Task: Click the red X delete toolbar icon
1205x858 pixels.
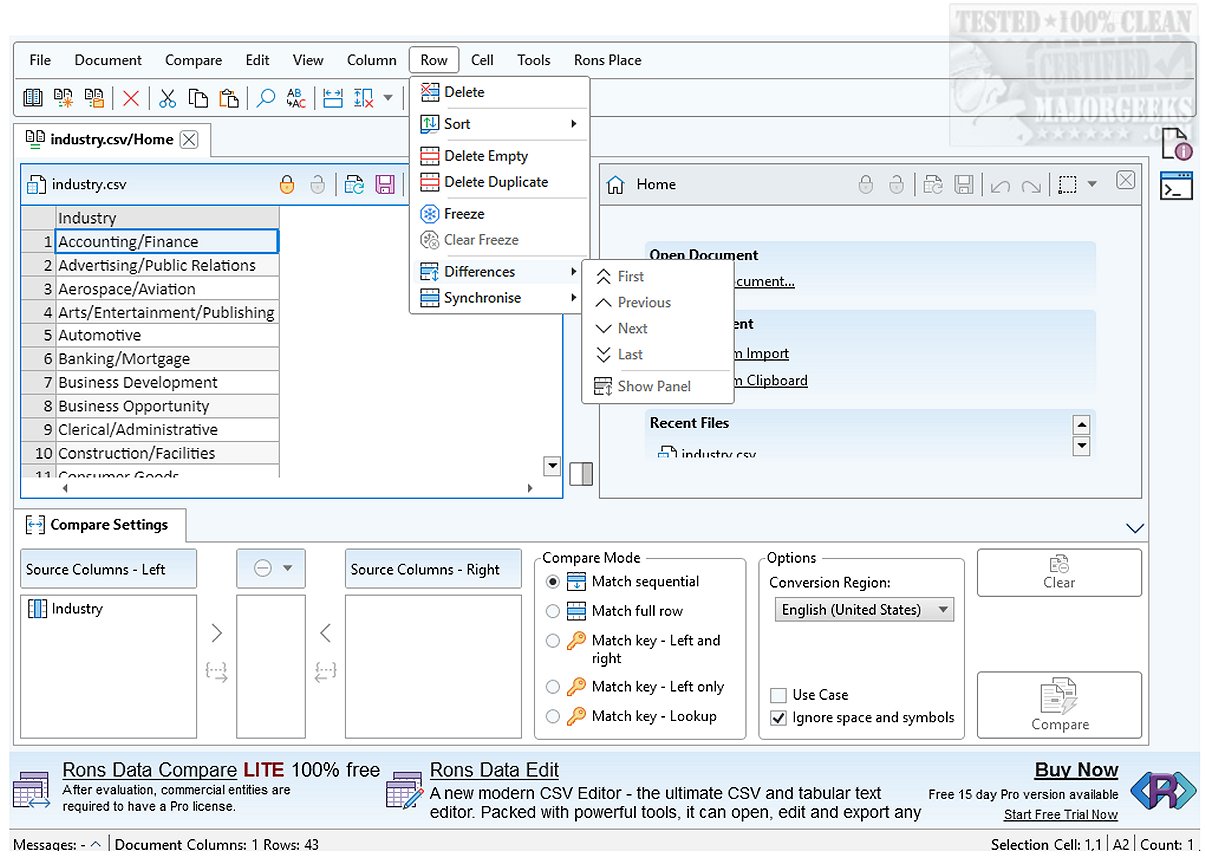Action: click(131, 98)
